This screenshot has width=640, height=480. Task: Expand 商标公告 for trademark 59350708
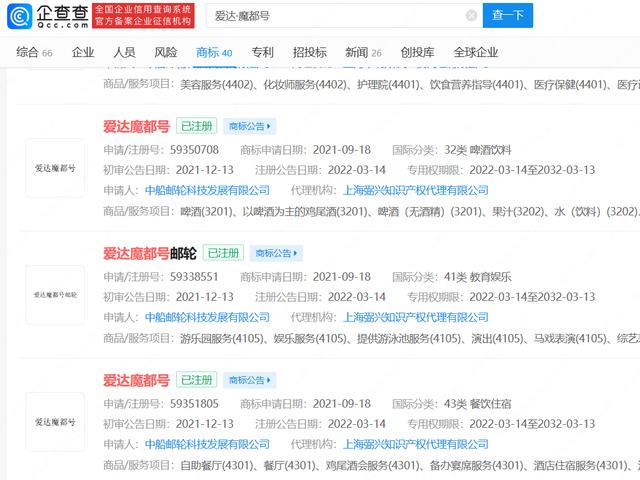pos(250,126)
